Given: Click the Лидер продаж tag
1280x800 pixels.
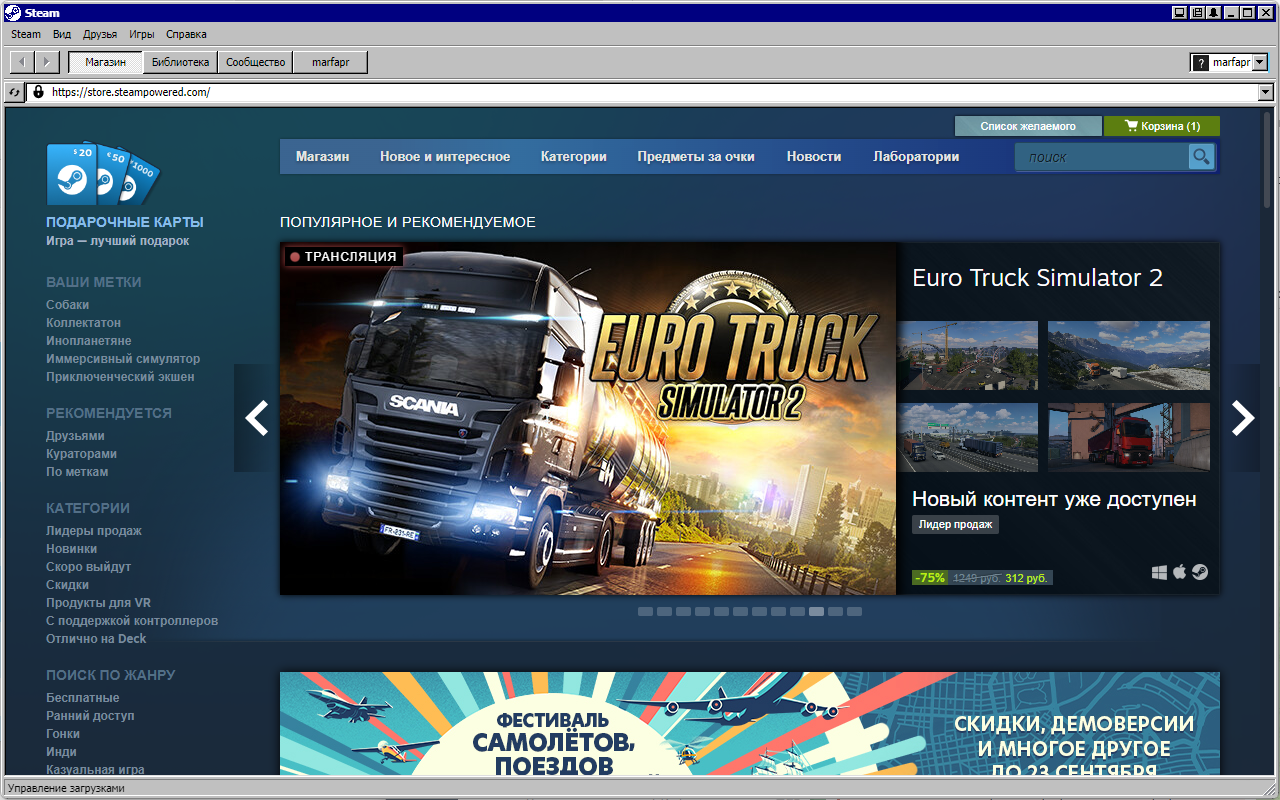Looking at the screenshot, I should (955, 525).
